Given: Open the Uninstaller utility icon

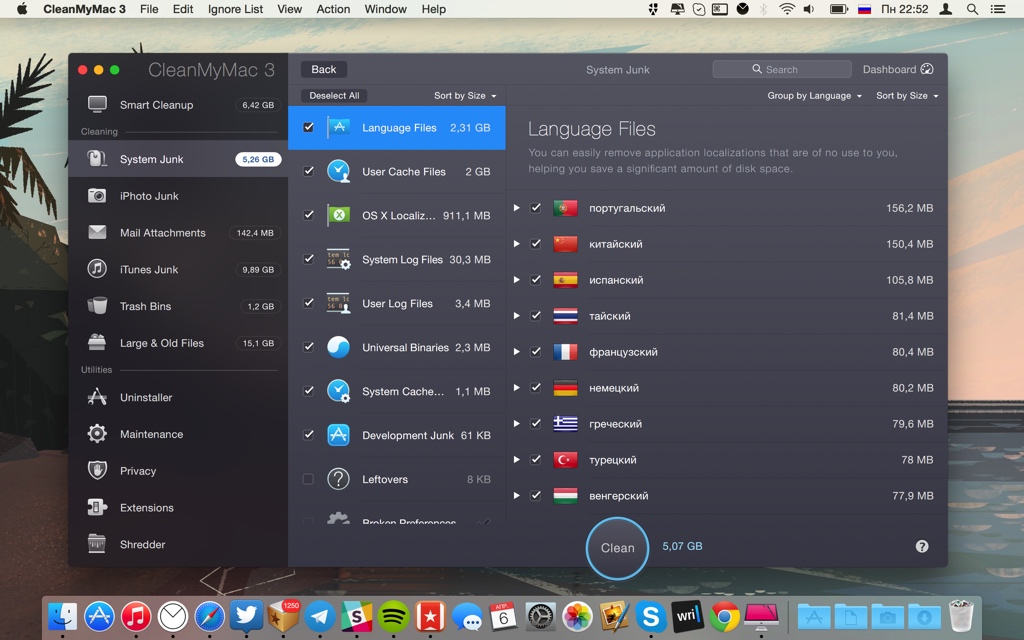Looking at the screenshot, I should tap(97, 396).
